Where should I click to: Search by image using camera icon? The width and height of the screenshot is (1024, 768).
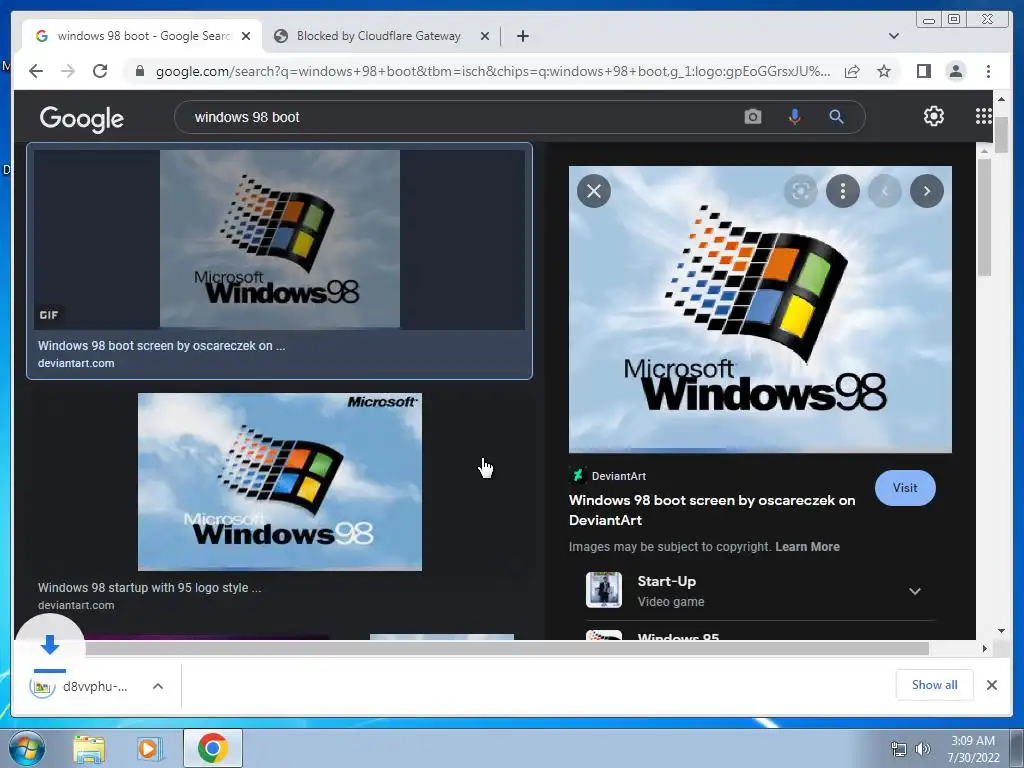click(752, 117)
